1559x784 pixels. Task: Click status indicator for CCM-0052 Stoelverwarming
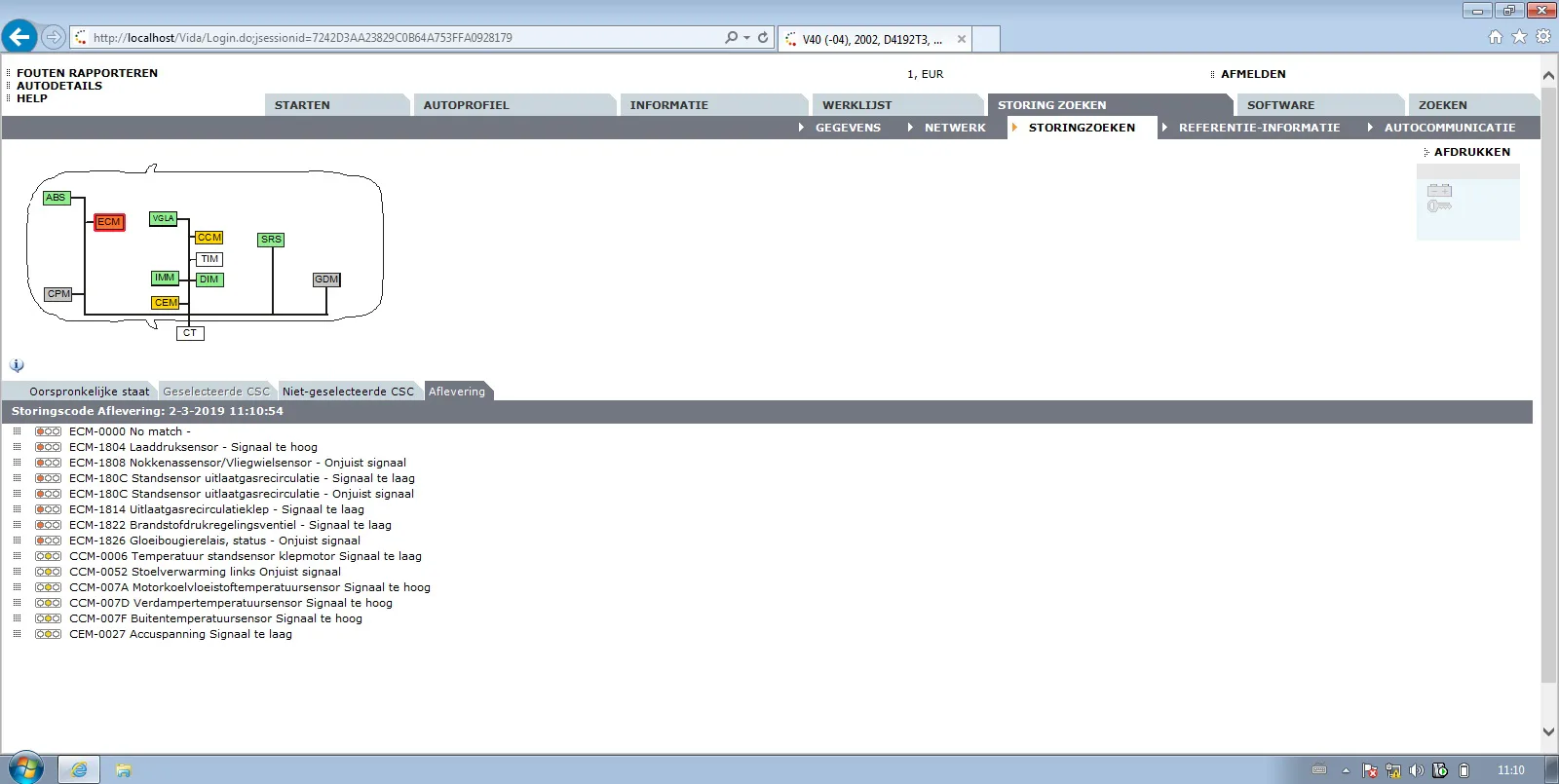tap(48, 572)
